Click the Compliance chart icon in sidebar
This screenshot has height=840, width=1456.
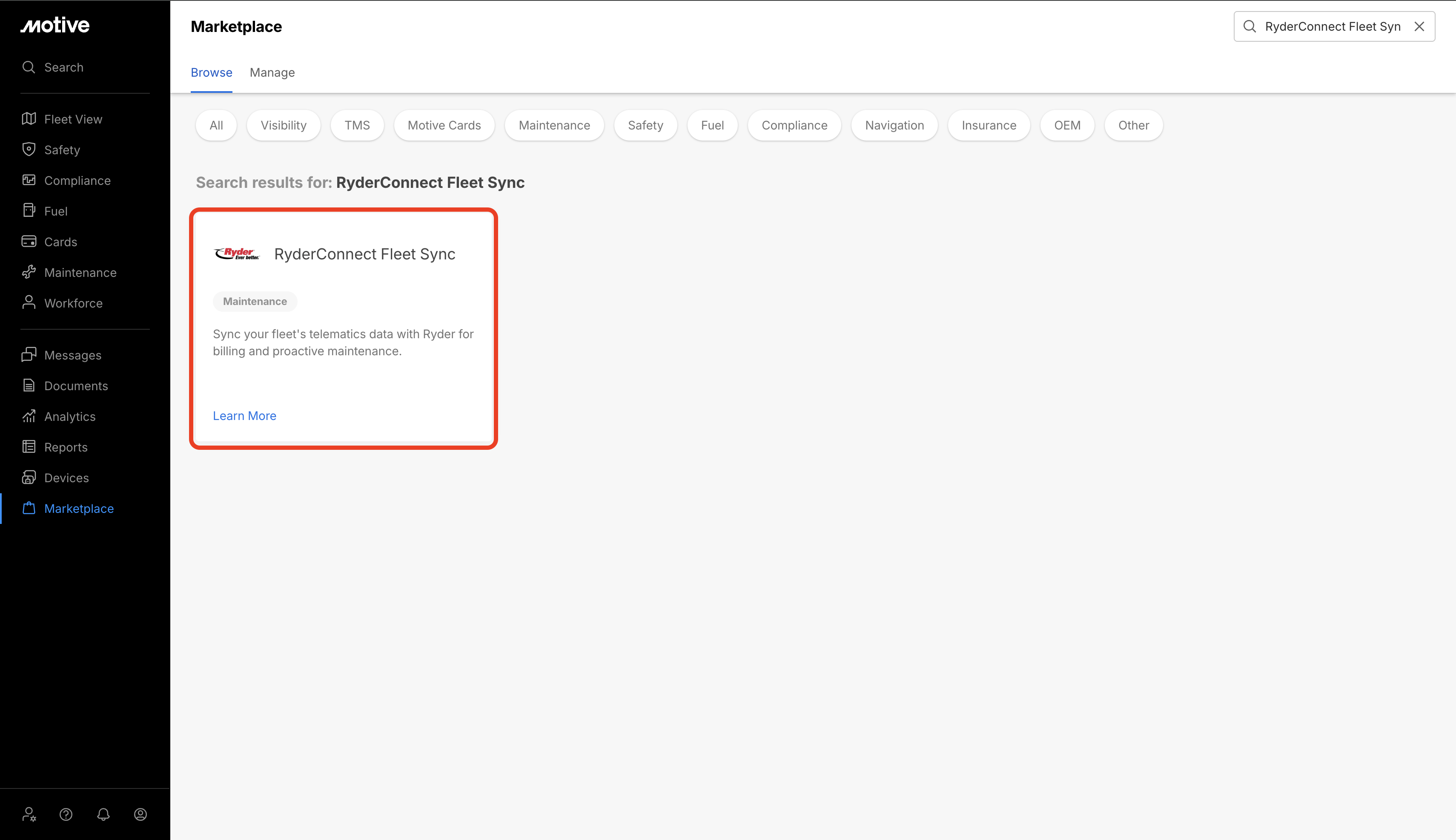point(29,180)
